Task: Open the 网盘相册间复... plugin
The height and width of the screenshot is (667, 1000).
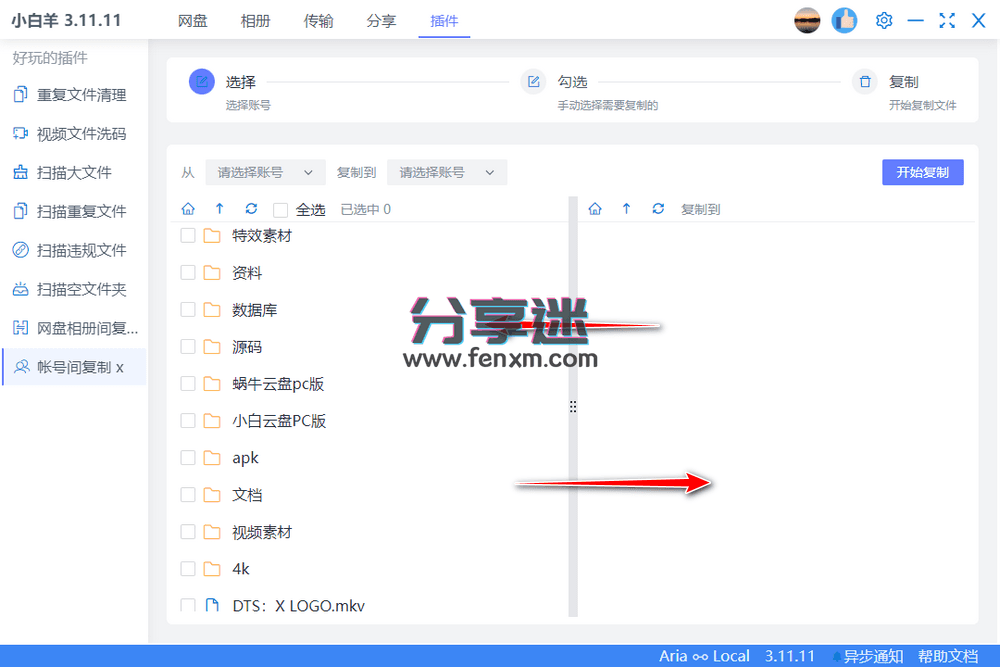Action: tap(73, 328)
